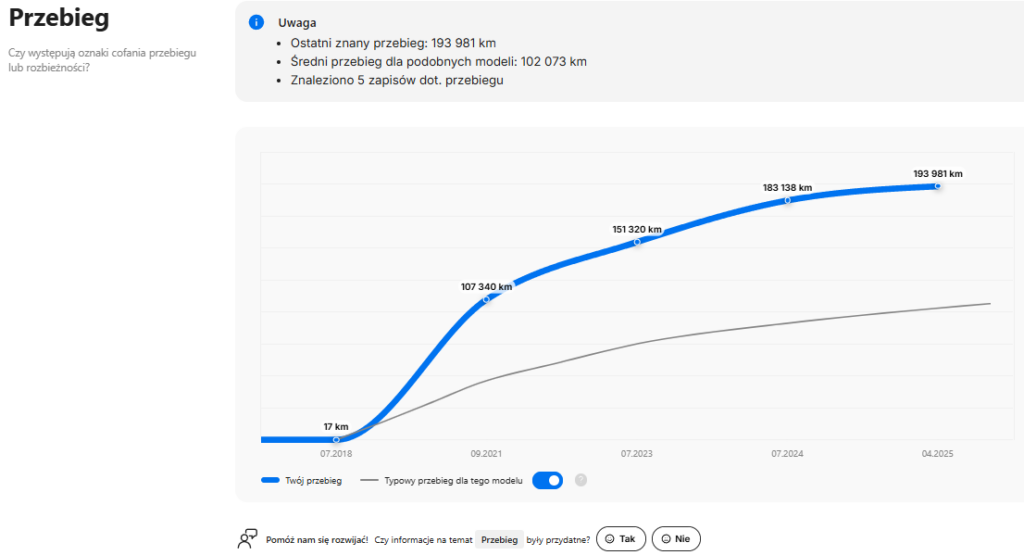Click the Przebieg section heading
The height and width of the screenshot is (555, 1024).
59,19
